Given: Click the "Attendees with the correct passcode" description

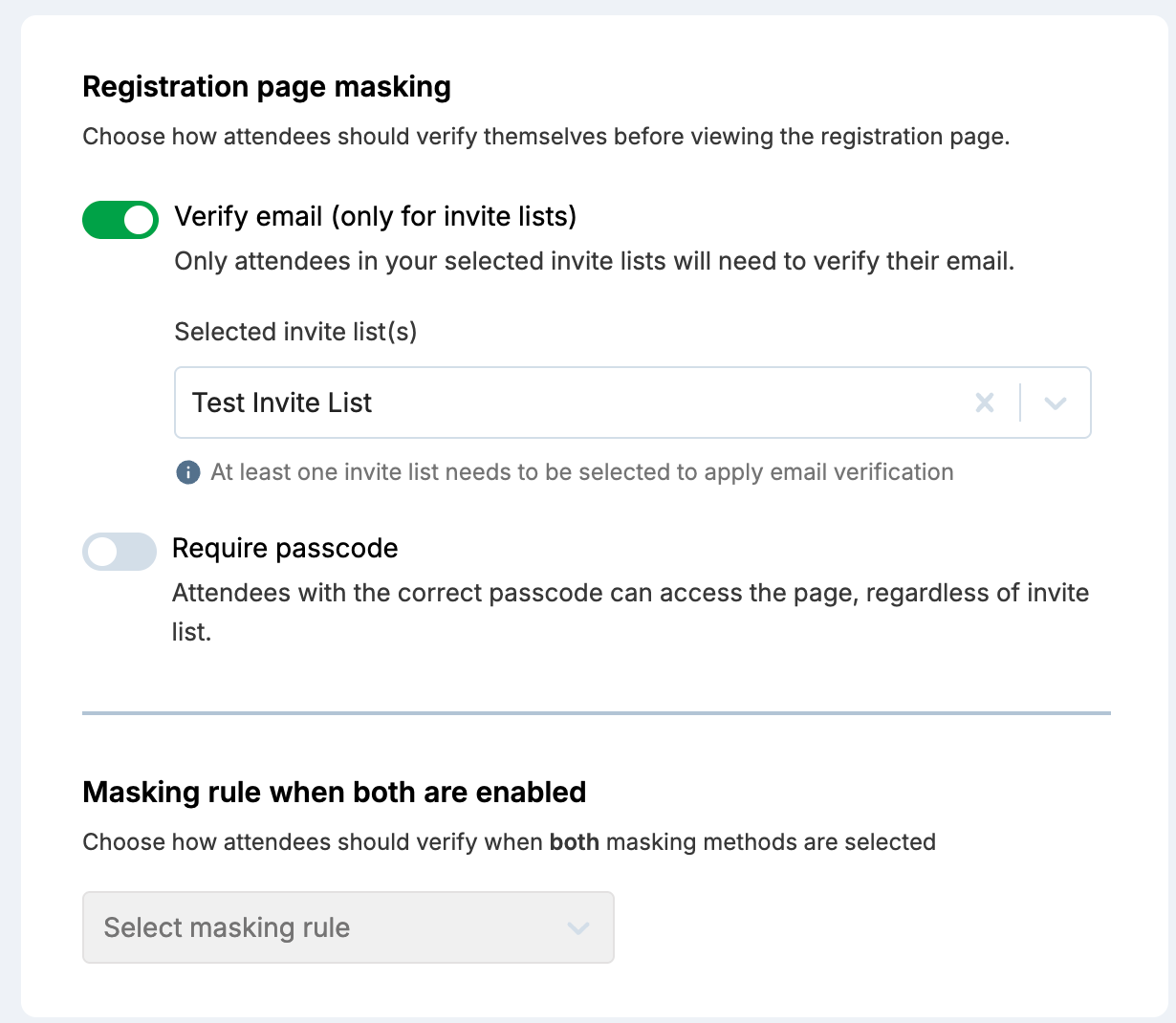Looking at the screenshot, I should [630, 594].
